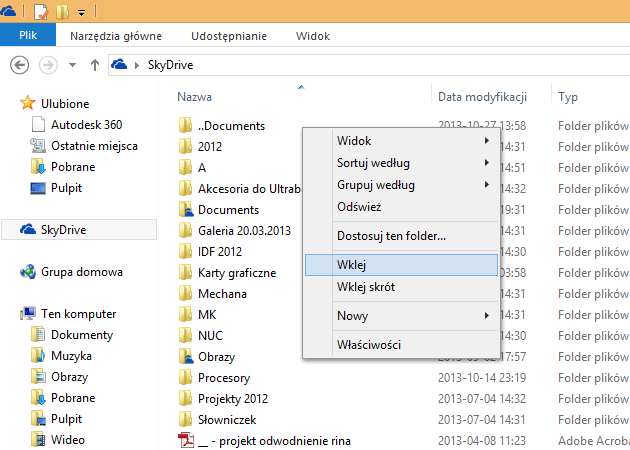630x450 pixels.
Task: Open Dokumenty under Ten komputer
Action: tap(82, 335)
